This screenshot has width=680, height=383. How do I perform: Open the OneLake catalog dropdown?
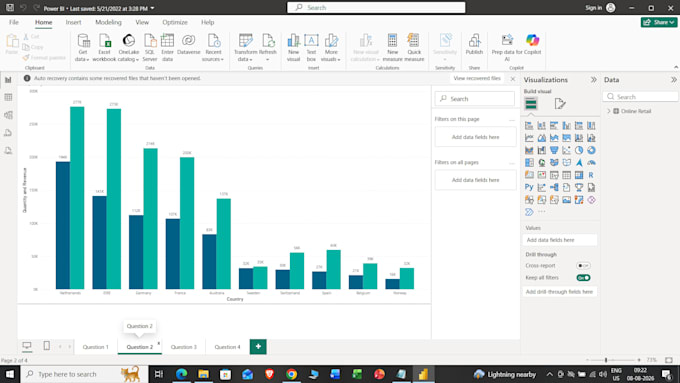[128, 47]
